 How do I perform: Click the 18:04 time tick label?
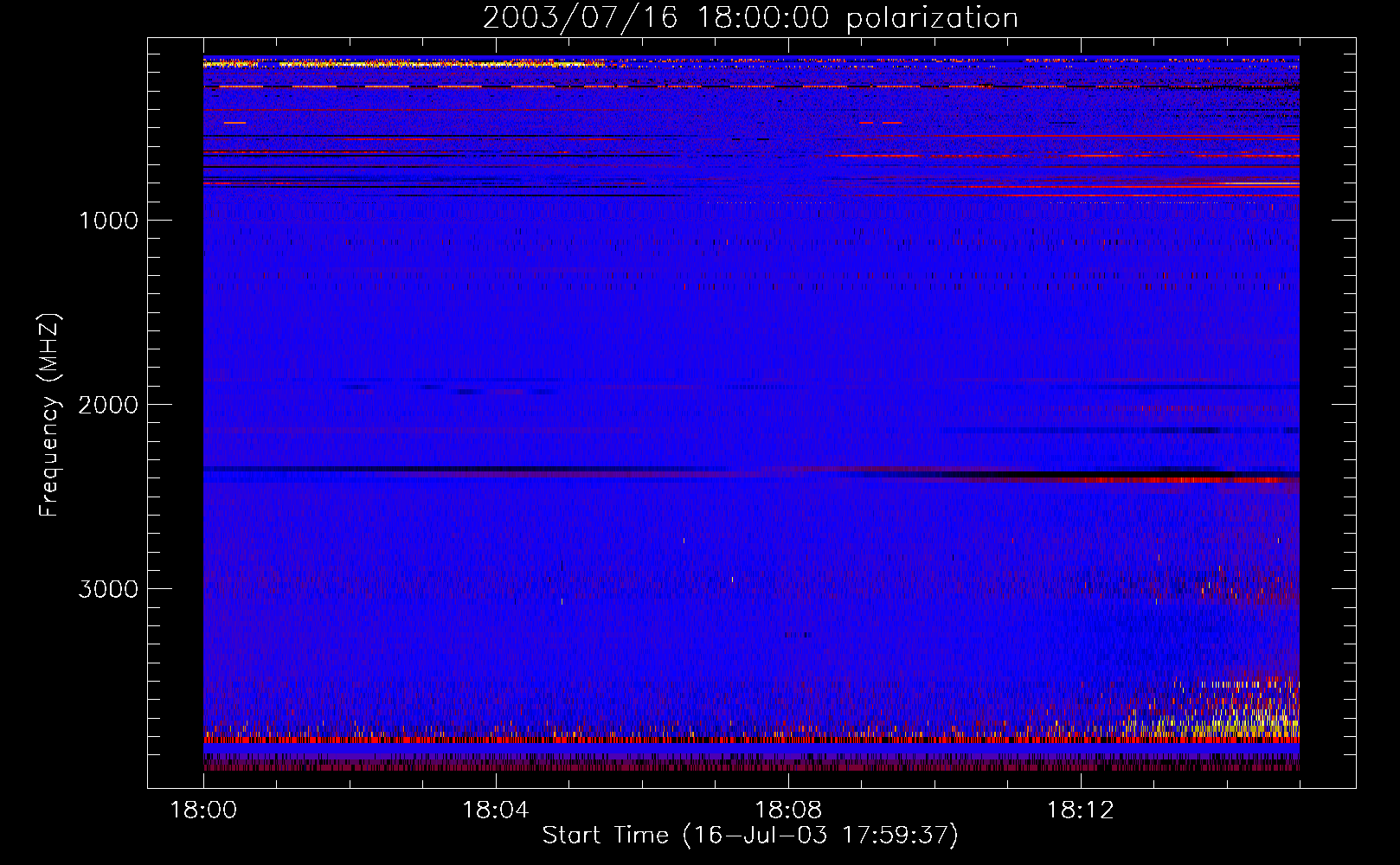click(496, 810)
